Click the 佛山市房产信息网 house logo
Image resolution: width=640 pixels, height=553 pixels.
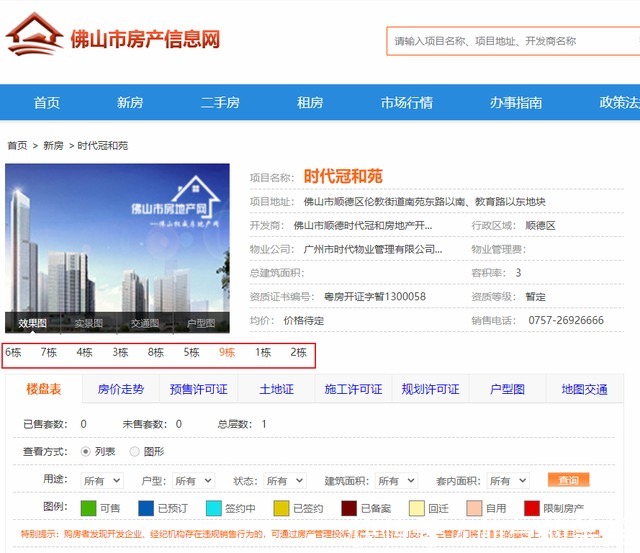point(34,34)
